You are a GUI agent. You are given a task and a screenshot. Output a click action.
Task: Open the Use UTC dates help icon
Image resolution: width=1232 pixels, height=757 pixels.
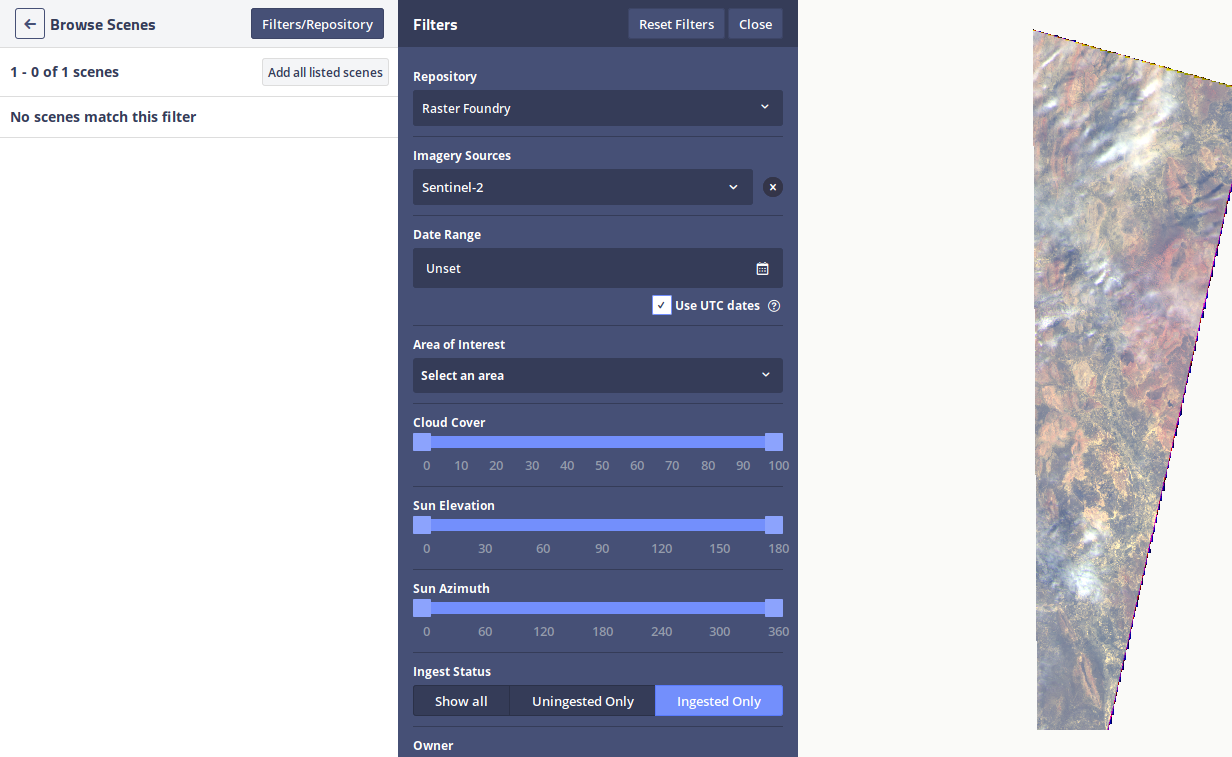774,306
